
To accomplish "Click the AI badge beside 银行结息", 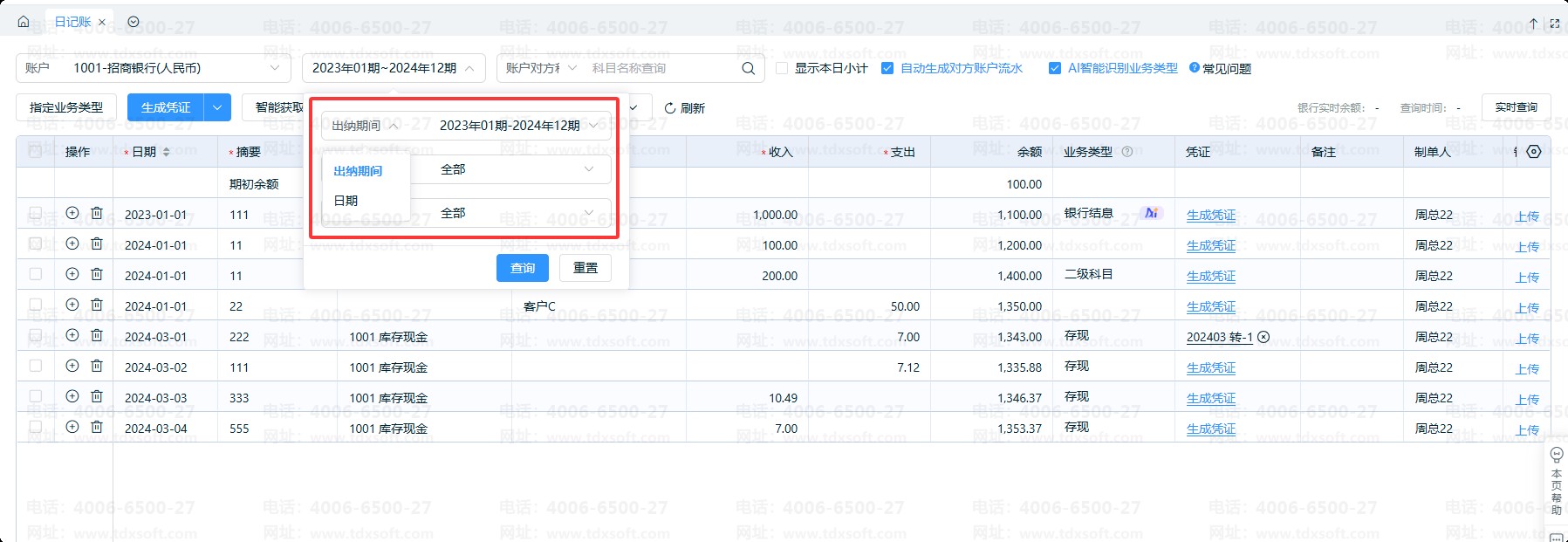I will click(1151, 213).
